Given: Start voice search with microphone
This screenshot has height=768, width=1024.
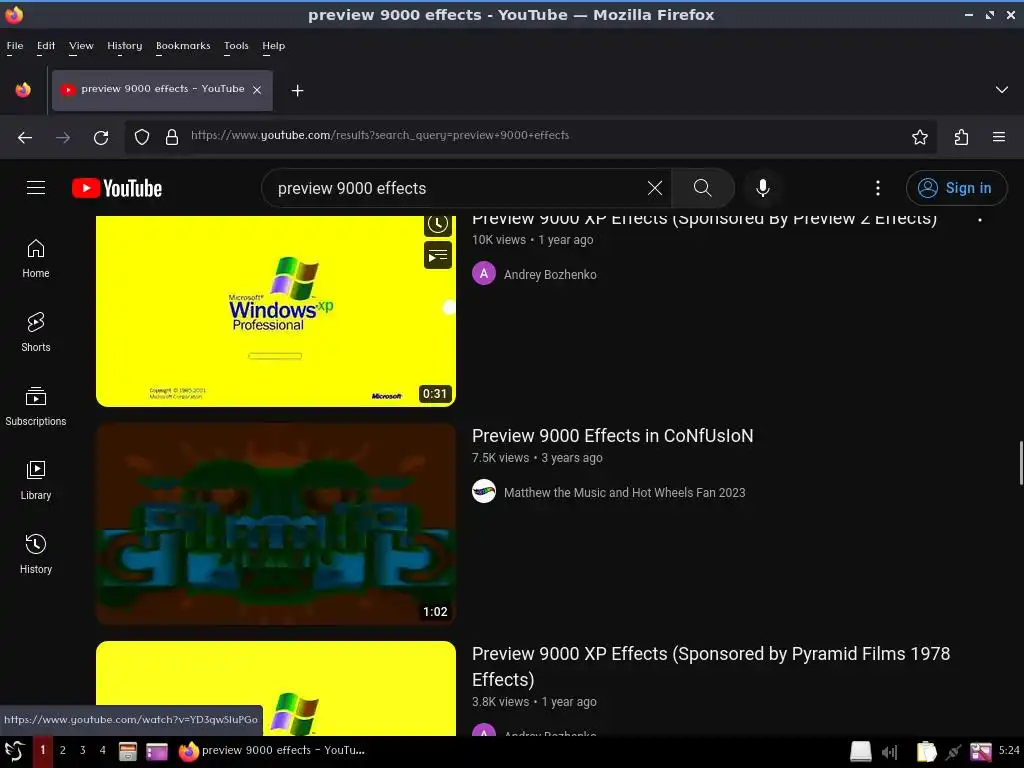Looking at the screenshot, I should click(x=762, y=188).
